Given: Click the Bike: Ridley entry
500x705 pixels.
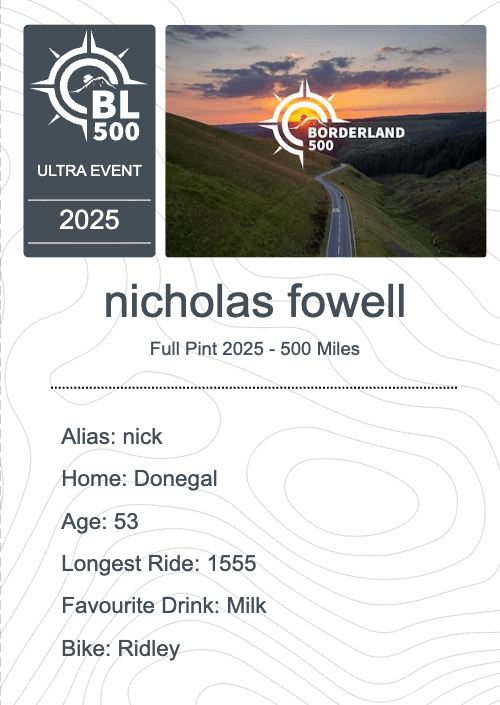Looking at the screenshot, I should pos(121,648).
